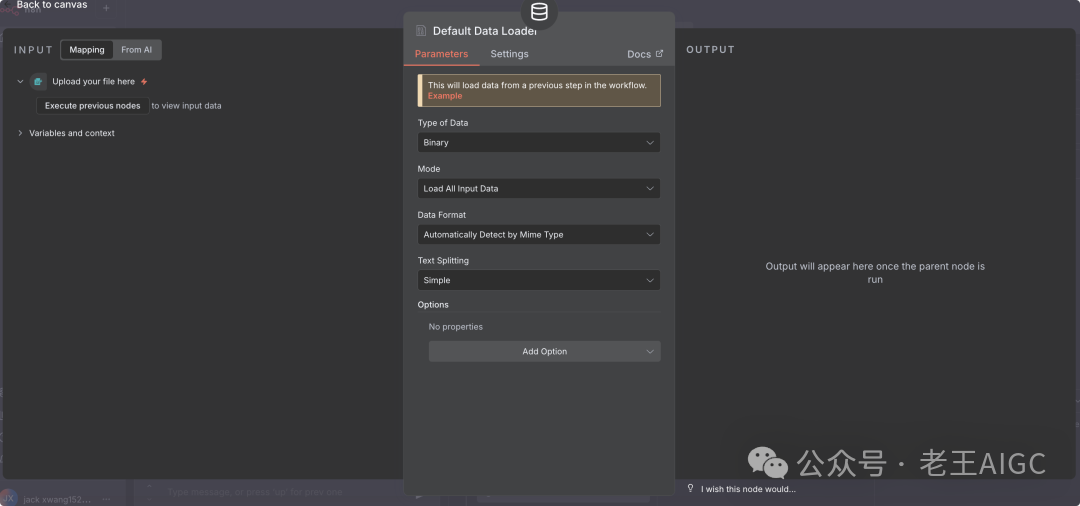Click the lightbulb feedback icon

pyautogui.click(x=690, y=488)
